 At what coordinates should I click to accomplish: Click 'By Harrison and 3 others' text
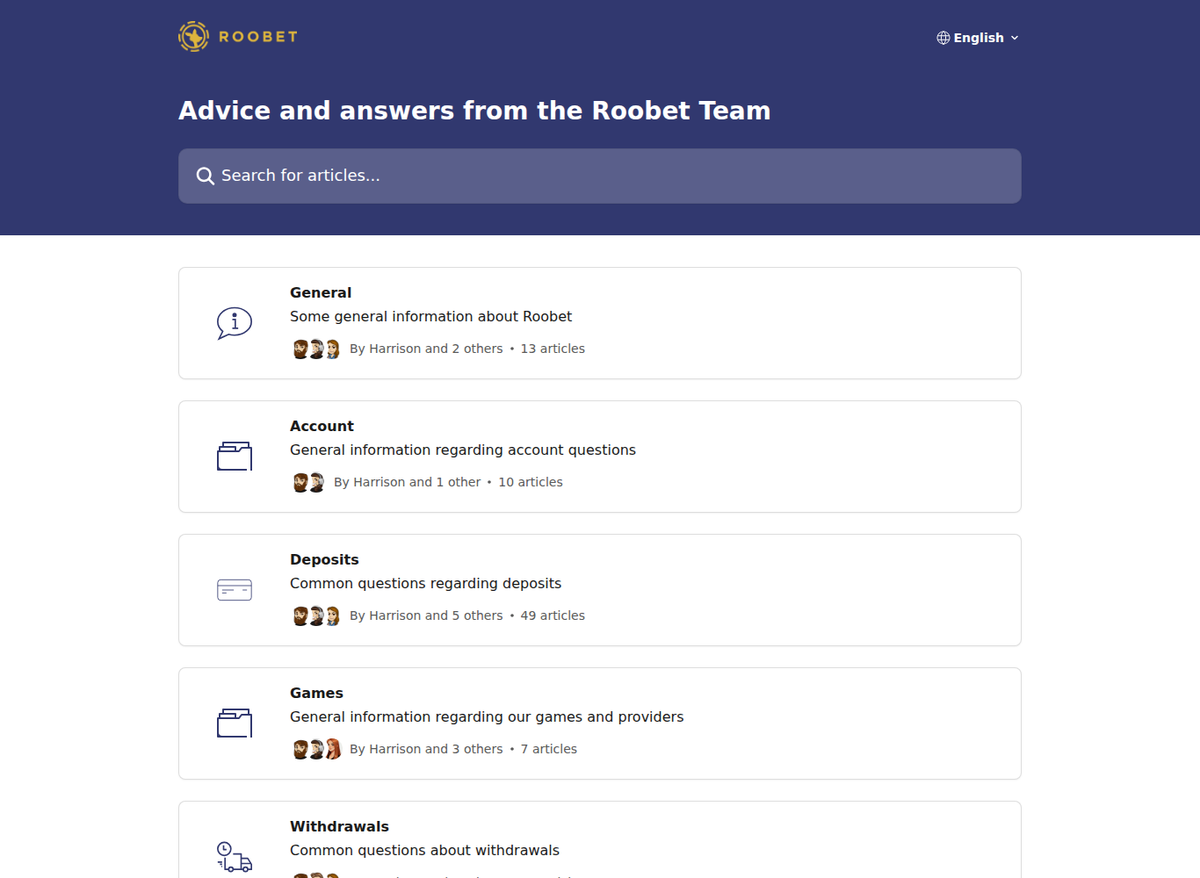tap(426, 749)
